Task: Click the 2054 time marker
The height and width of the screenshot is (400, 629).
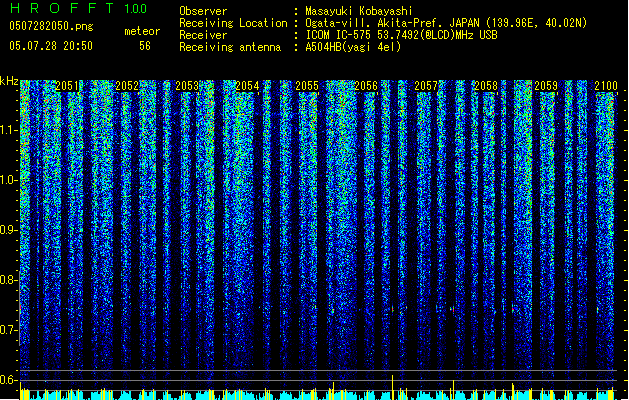Action: point(247,86)
